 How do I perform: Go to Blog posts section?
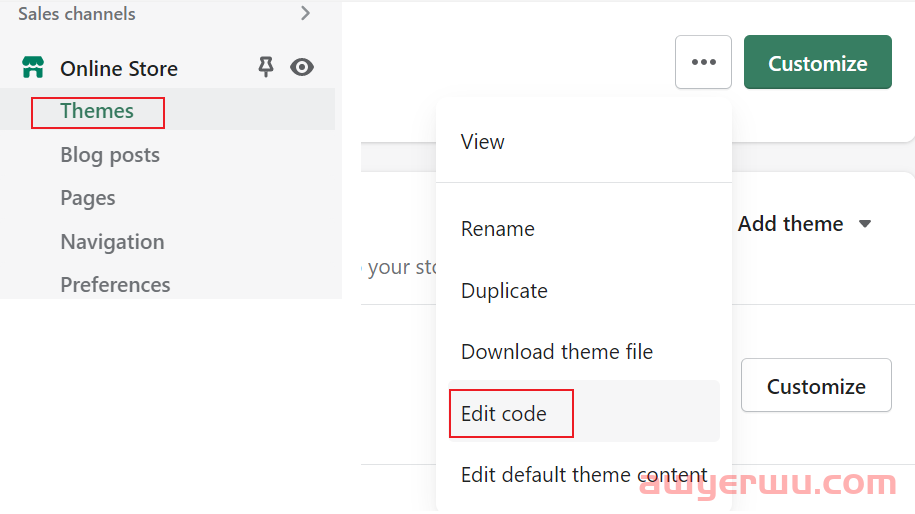[x=110, y=155]
